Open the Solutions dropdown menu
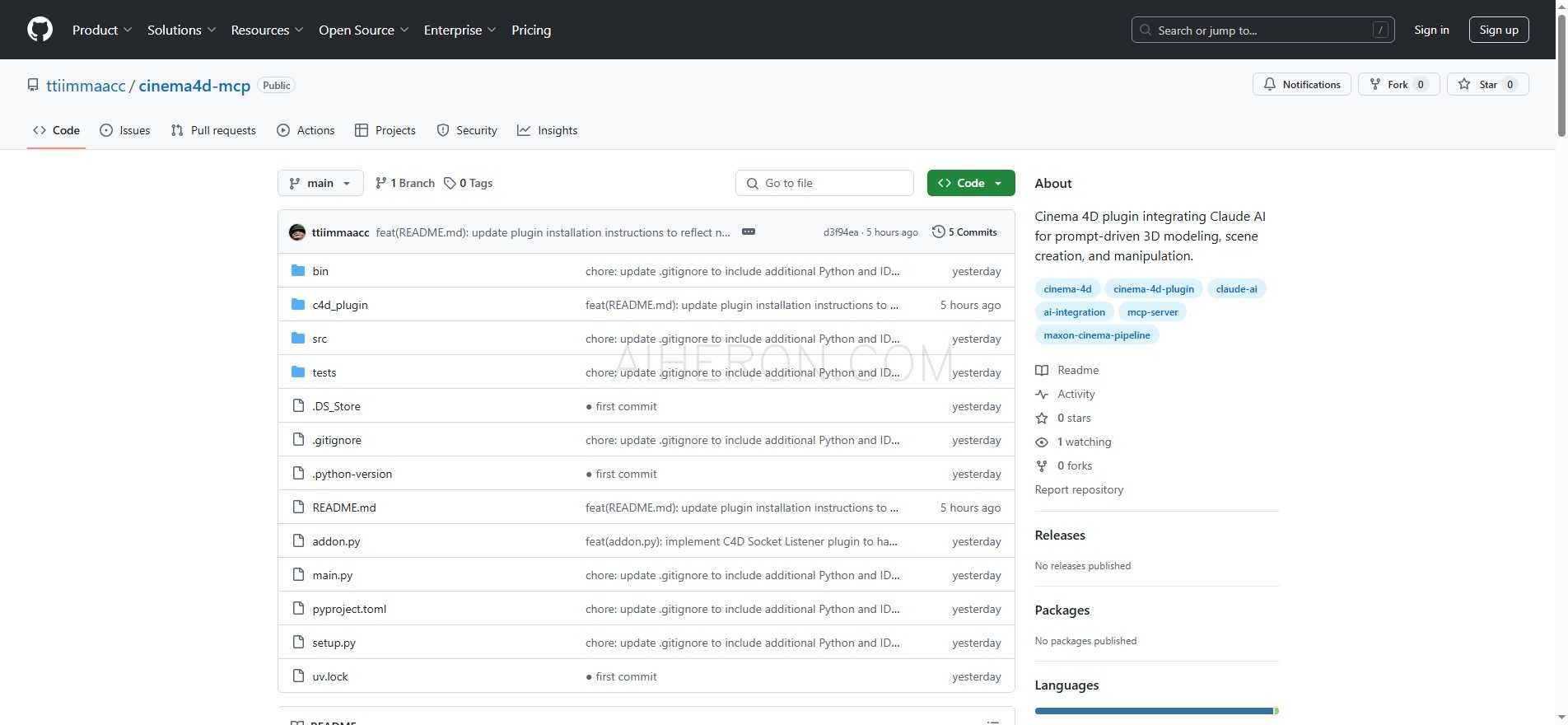This screenshot has width=1568, height=725. tap(181, 30)
